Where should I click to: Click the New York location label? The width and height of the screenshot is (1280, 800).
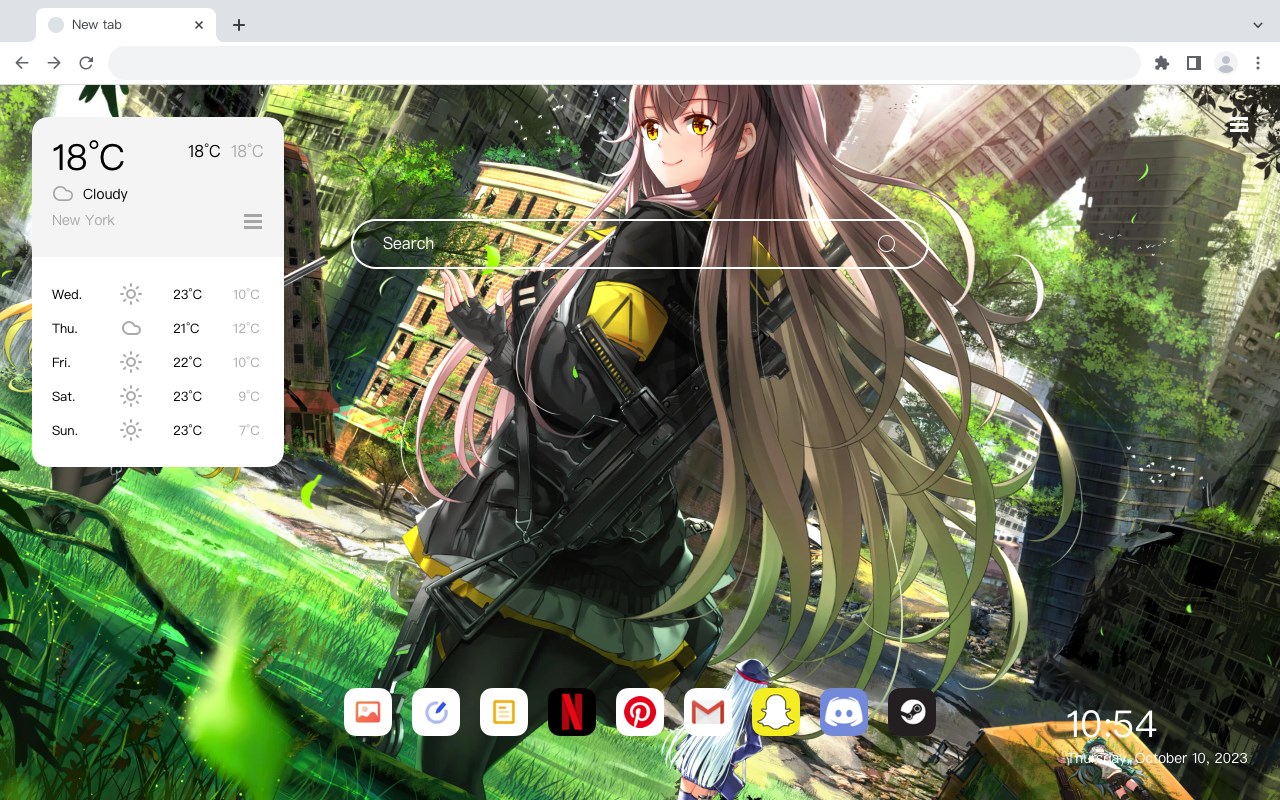point(83,220)
